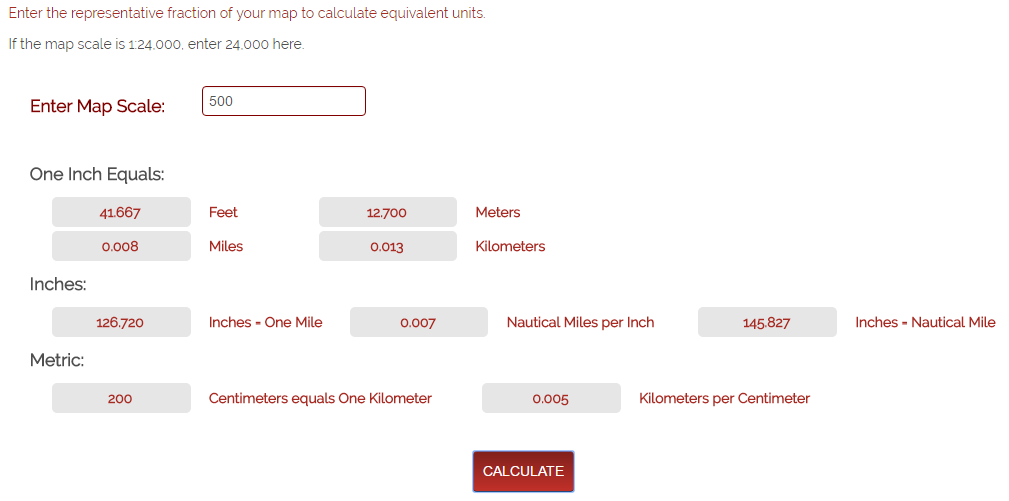The image size is (1009, 501).
Task: Click the 'One Inch Equals:' section heading
Action: click(x=97, y=174)
